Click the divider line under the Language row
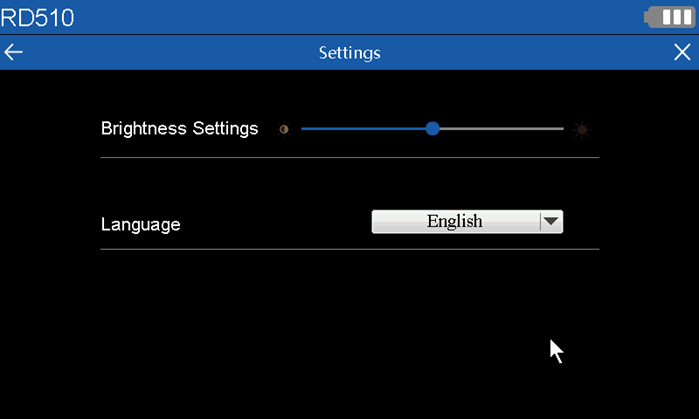Image resolution: width=699 pixels, height=419 pixels. pyautogui.click(x=350, y=249)
